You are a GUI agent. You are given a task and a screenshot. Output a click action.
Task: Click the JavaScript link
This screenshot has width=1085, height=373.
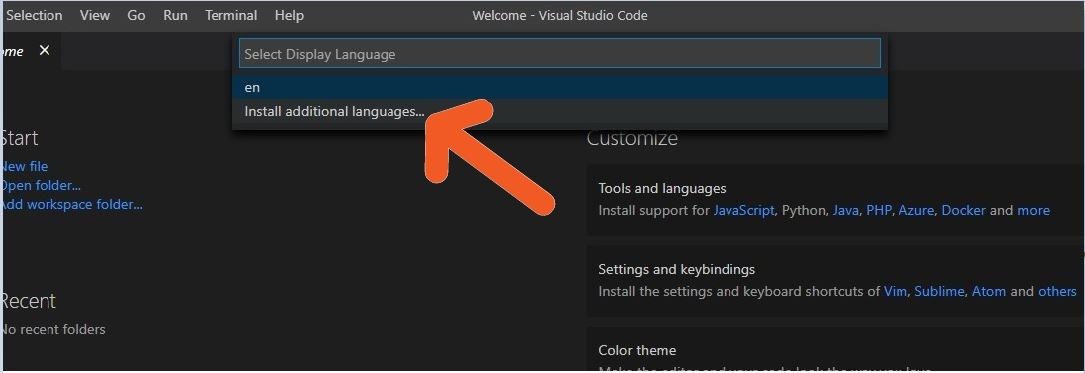click(744, 210)
